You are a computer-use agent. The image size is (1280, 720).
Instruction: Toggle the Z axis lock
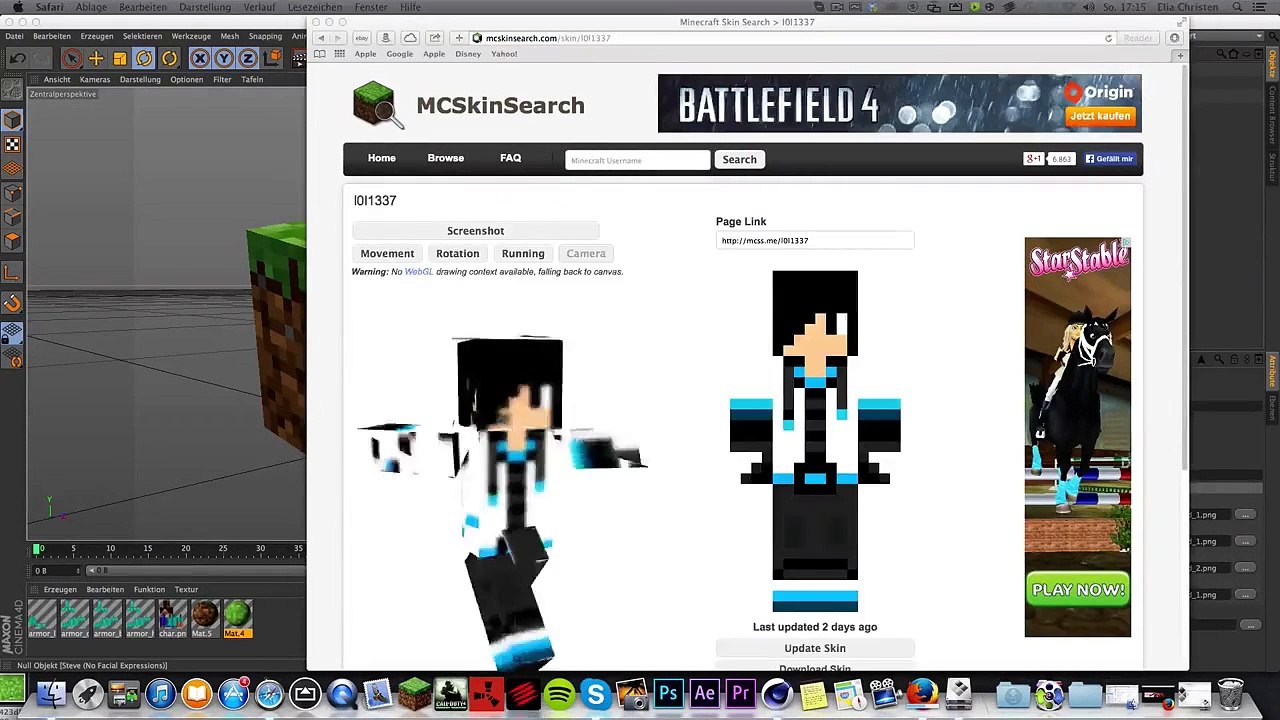pyautogui.click(x=248, y=59)
